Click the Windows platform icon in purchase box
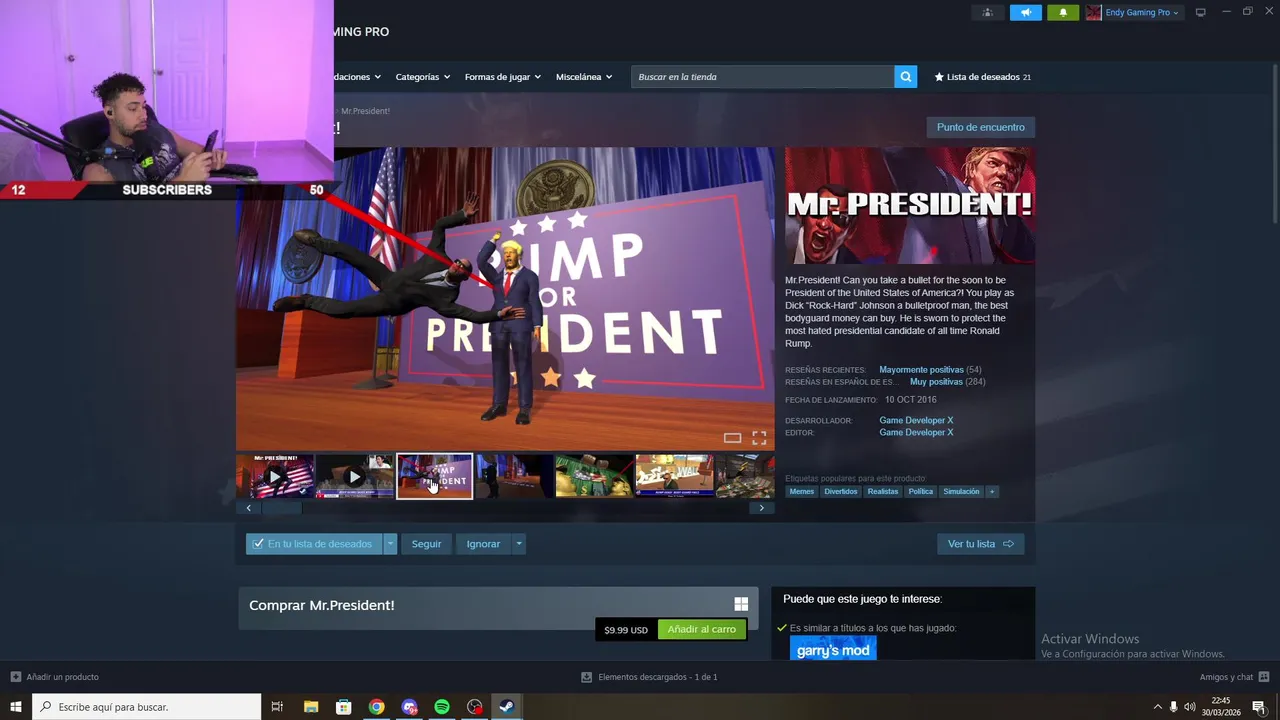 pyautogui.click(x=741, y=604)
